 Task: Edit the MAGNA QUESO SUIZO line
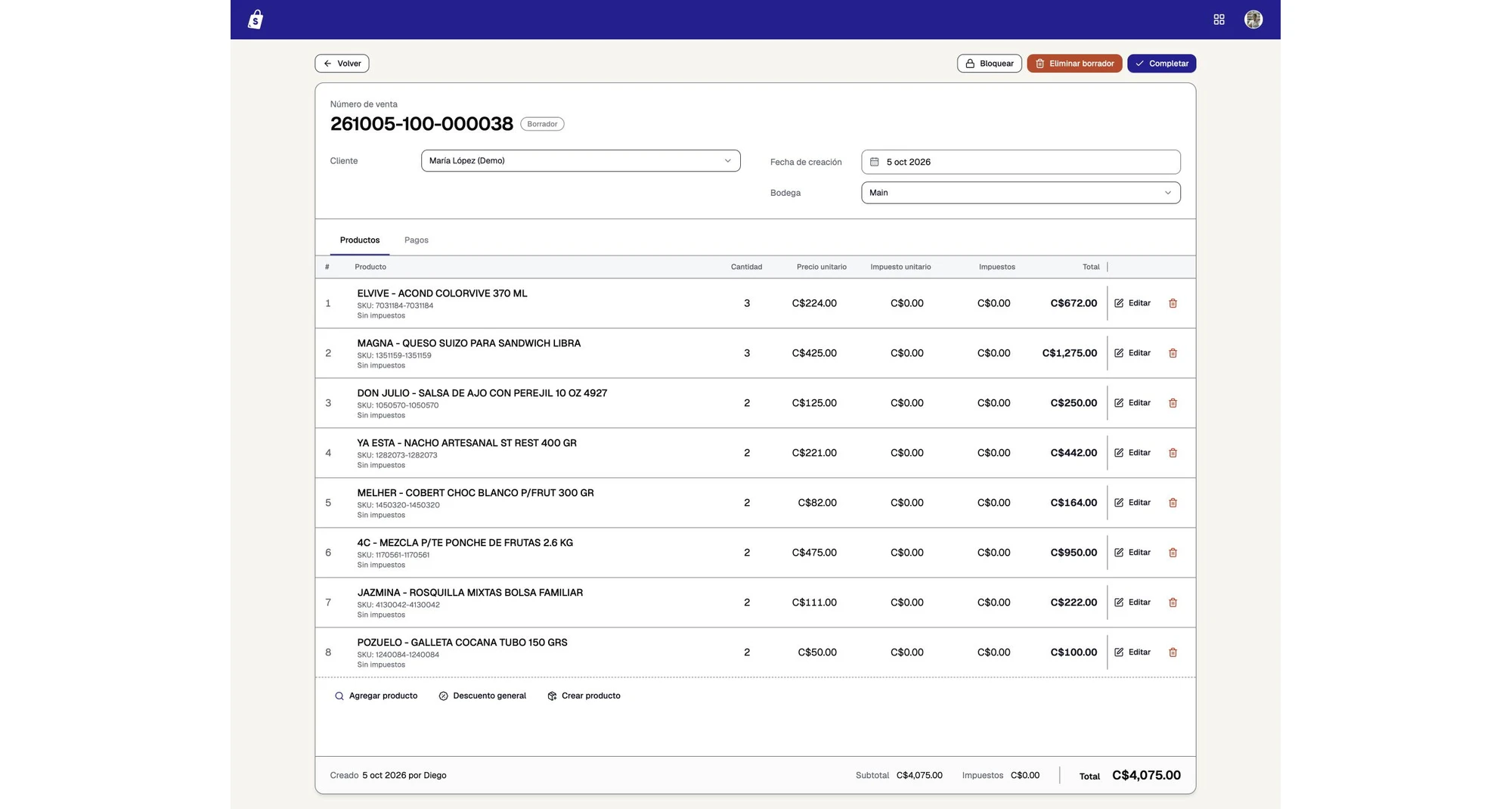(x=1132, y=353)
